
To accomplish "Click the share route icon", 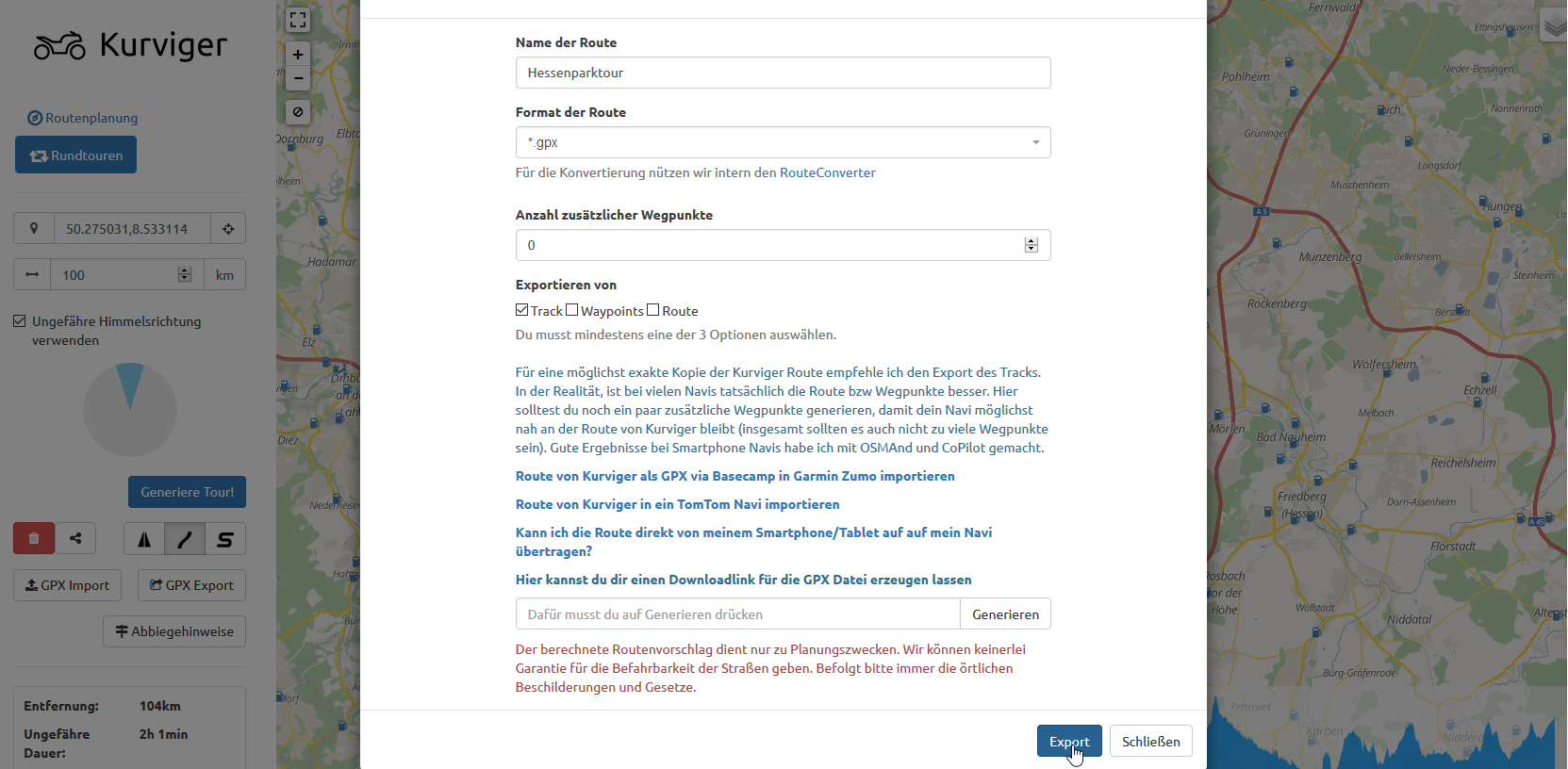I will (75, 539).
